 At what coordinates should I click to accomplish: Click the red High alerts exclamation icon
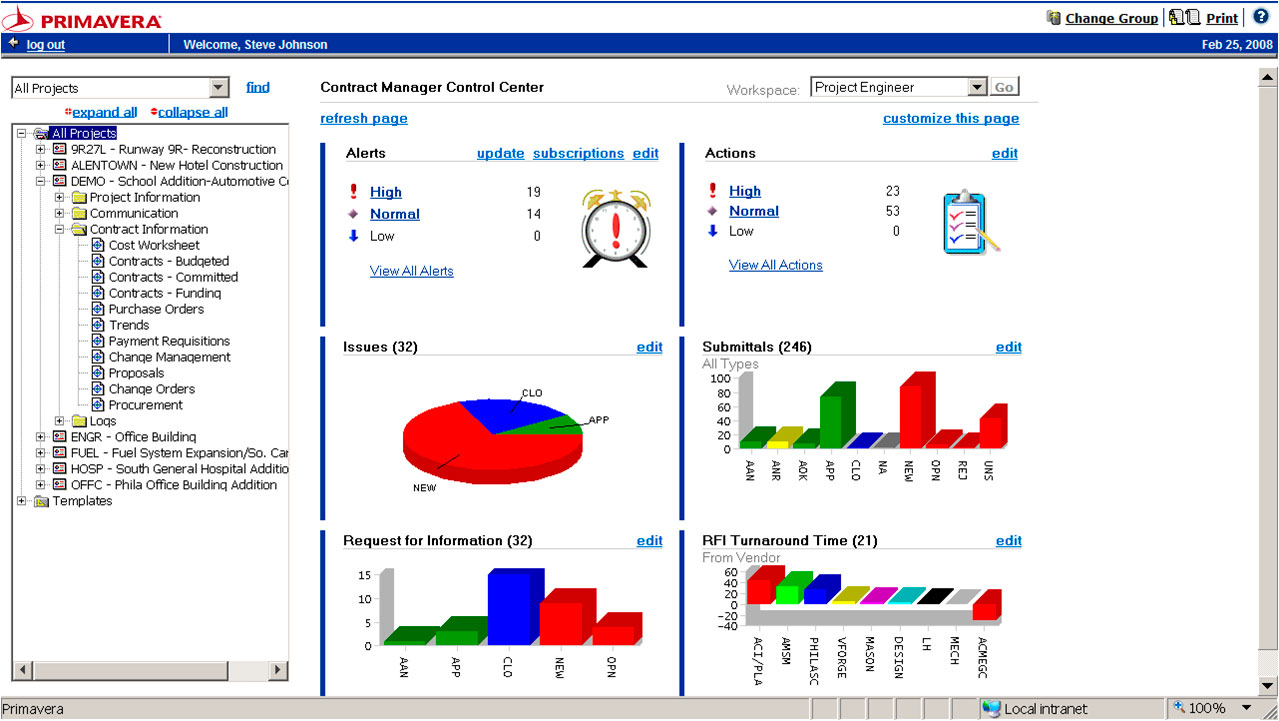coord(353,192)
